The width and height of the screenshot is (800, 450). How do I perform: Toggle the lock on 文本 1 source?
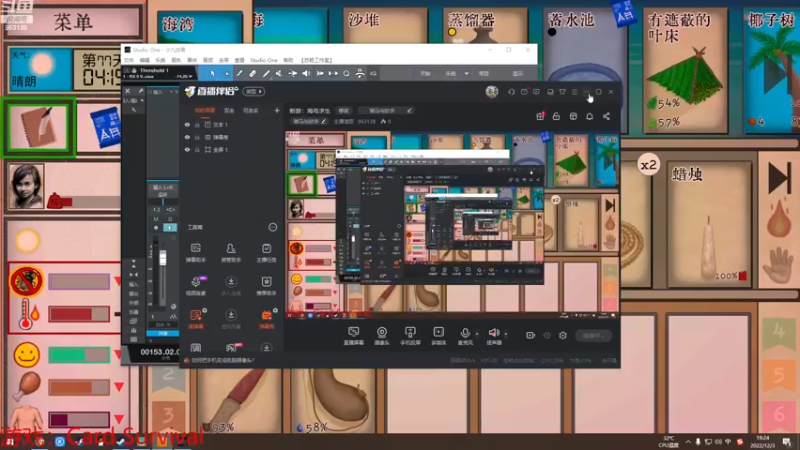coord(197,124)
